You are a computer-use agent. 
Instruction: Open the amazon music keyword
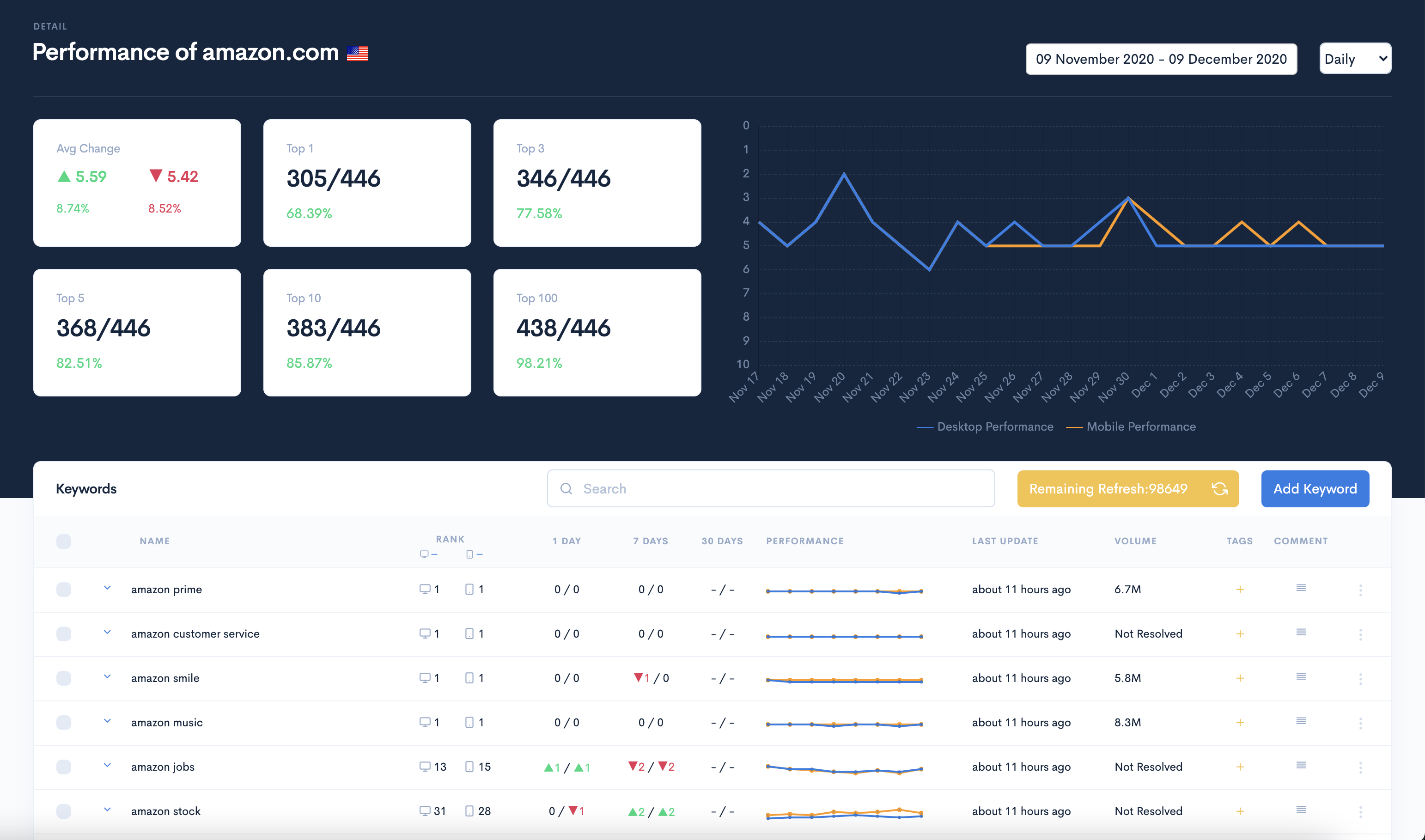(x=166, y=722)
